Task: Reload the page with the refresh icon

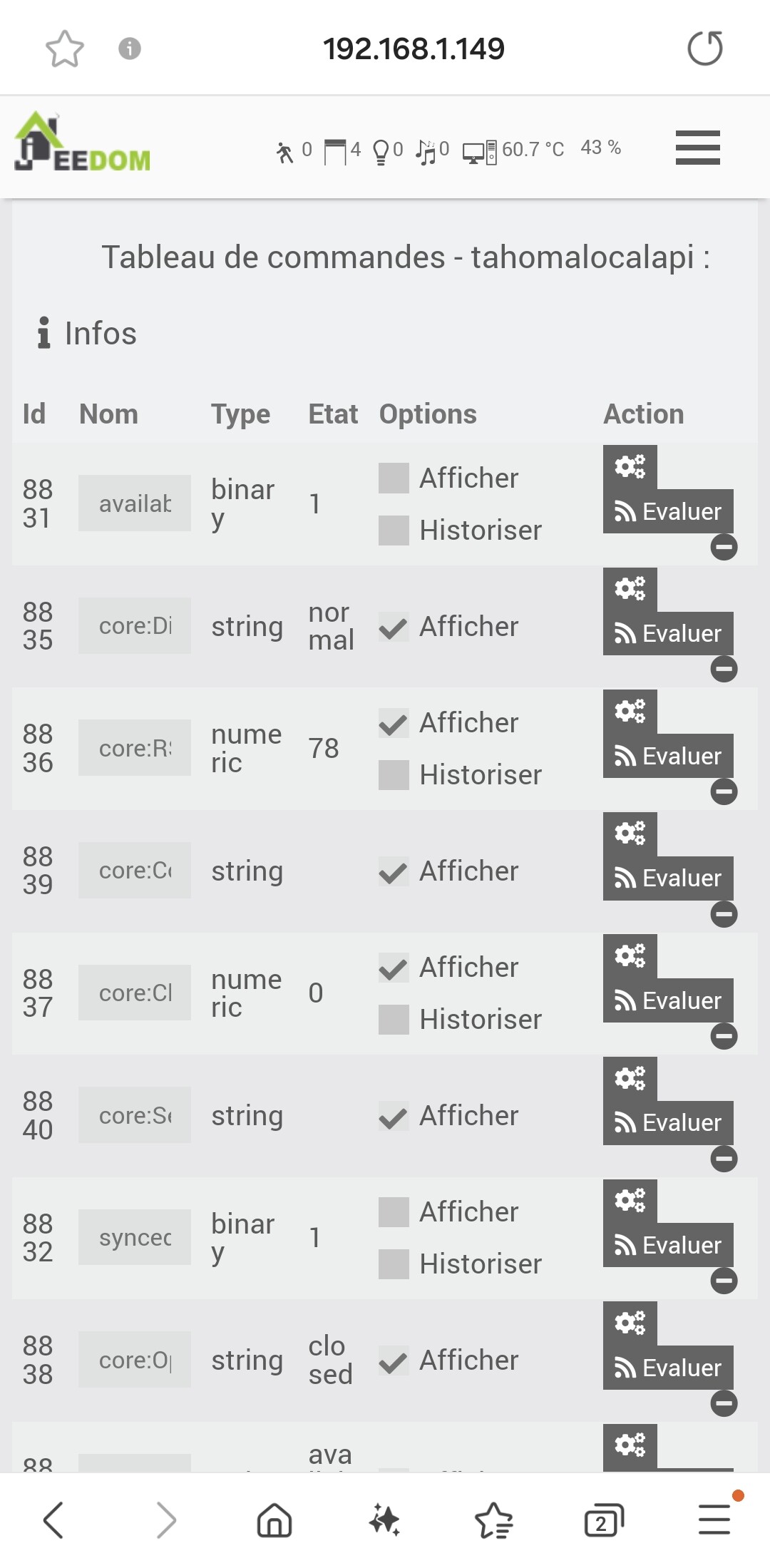Action: [x=704, y=48]
